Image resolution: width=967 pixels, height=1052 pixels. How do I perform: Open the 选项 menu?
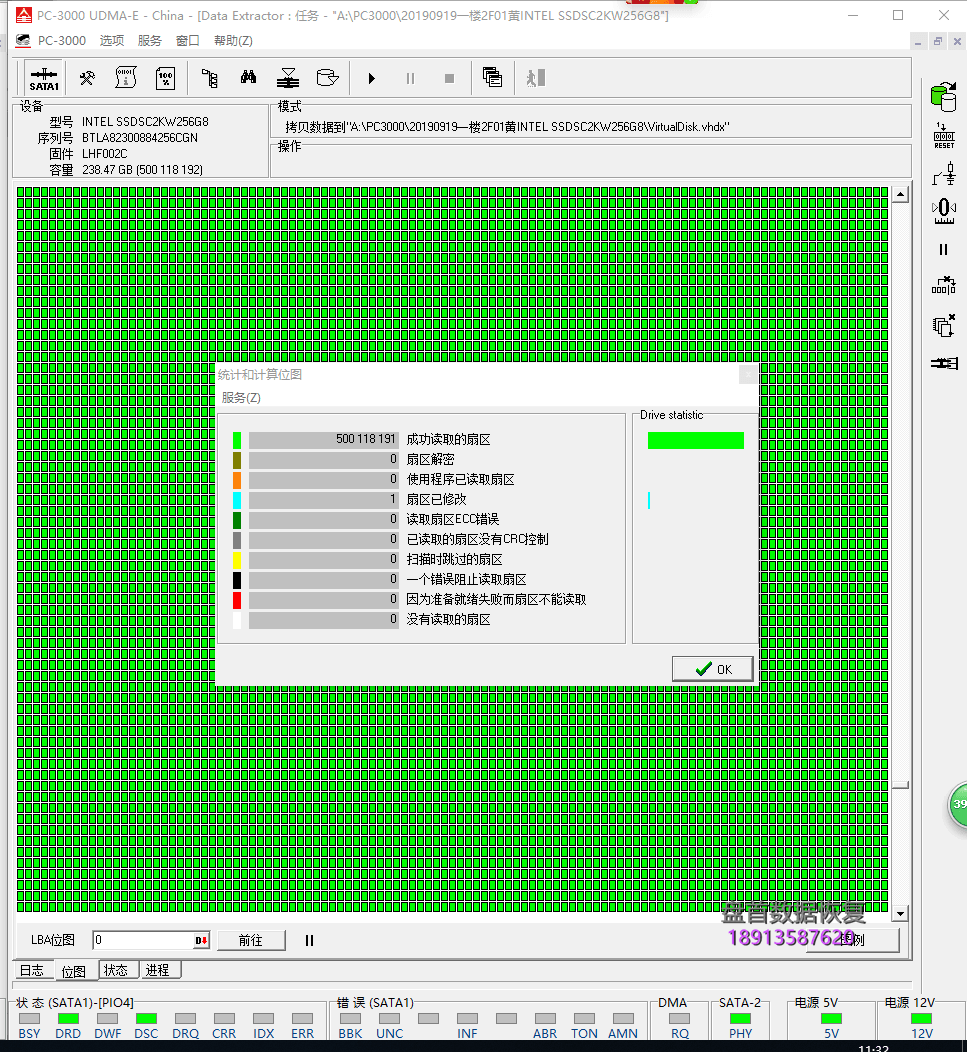(x=112, y=41)
